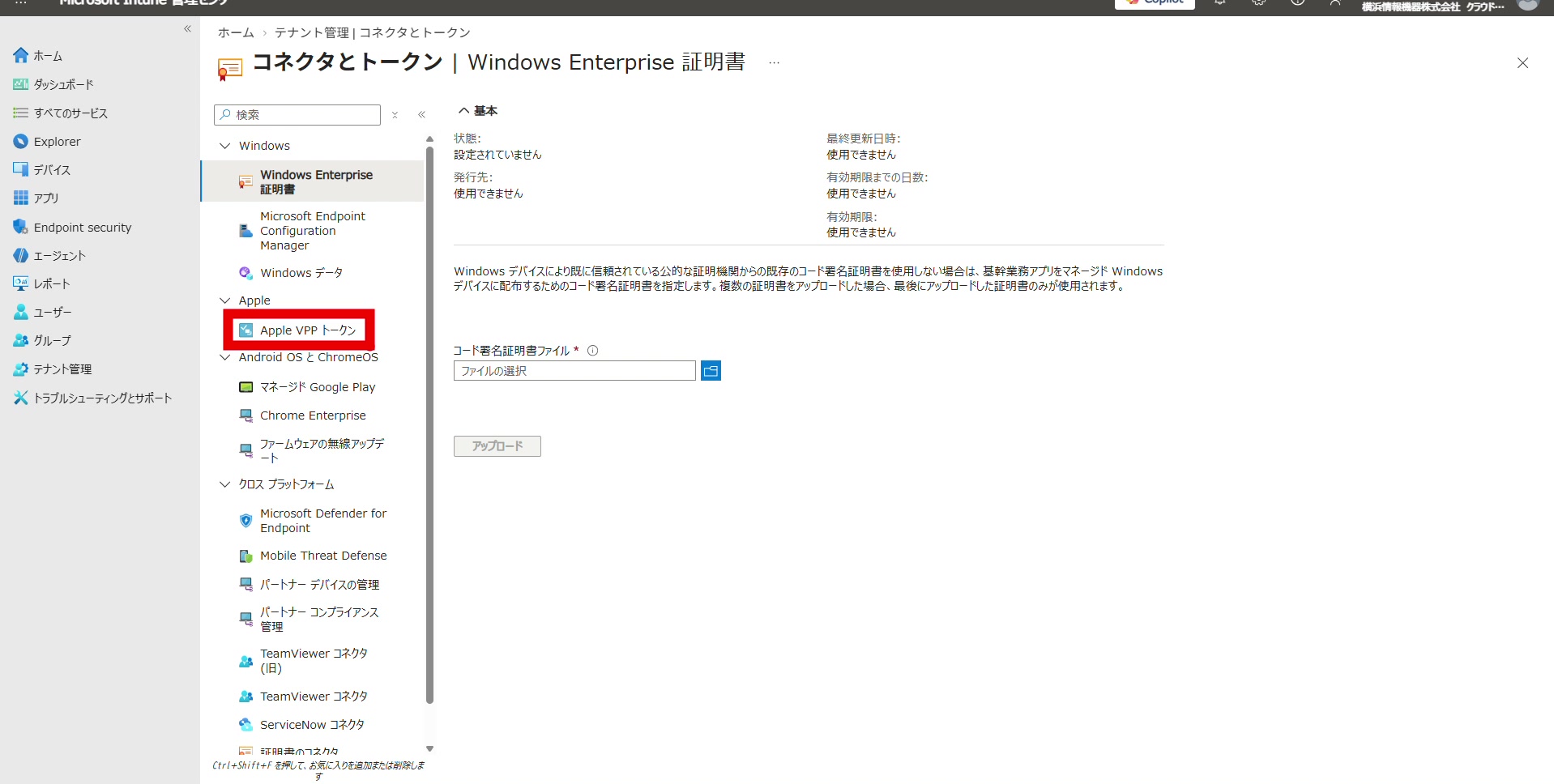Open ファームウェアの無線アップデート menu item
Screen dimensions: 1554x784
[313, 450]
